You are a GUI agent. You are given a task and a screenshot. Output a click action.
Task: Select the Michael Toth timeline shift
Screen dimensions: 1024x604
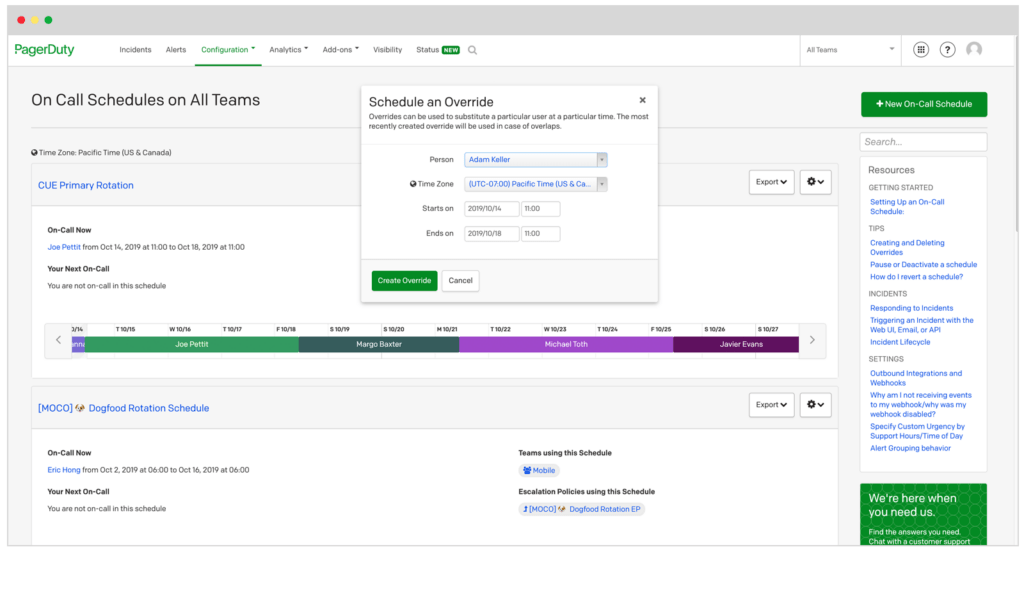566,344
